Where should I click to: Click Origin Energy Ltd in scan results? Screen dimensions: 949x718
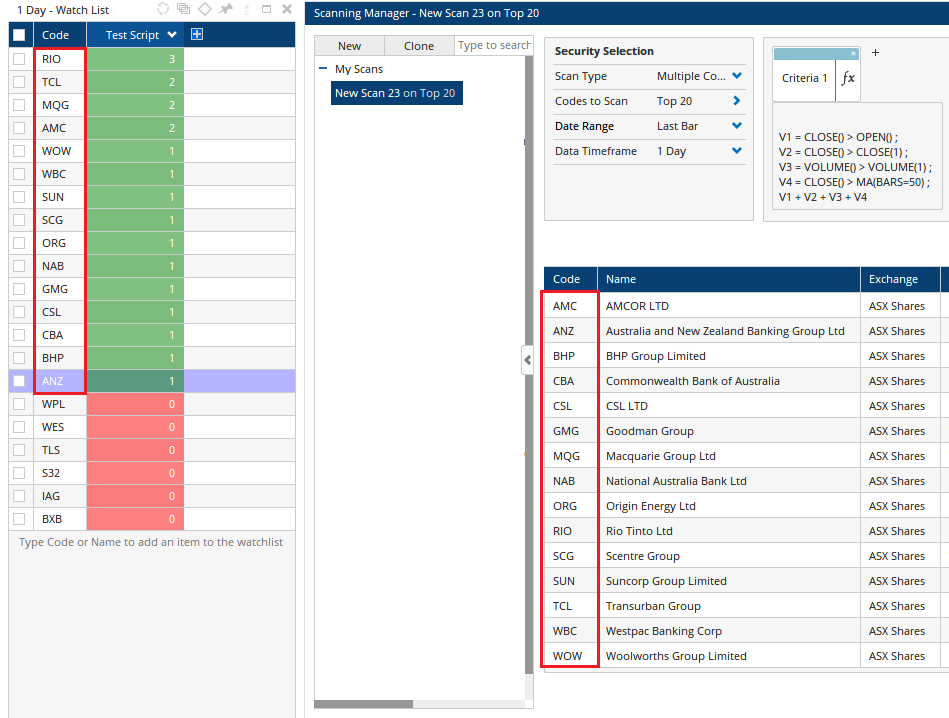(651, 506)
